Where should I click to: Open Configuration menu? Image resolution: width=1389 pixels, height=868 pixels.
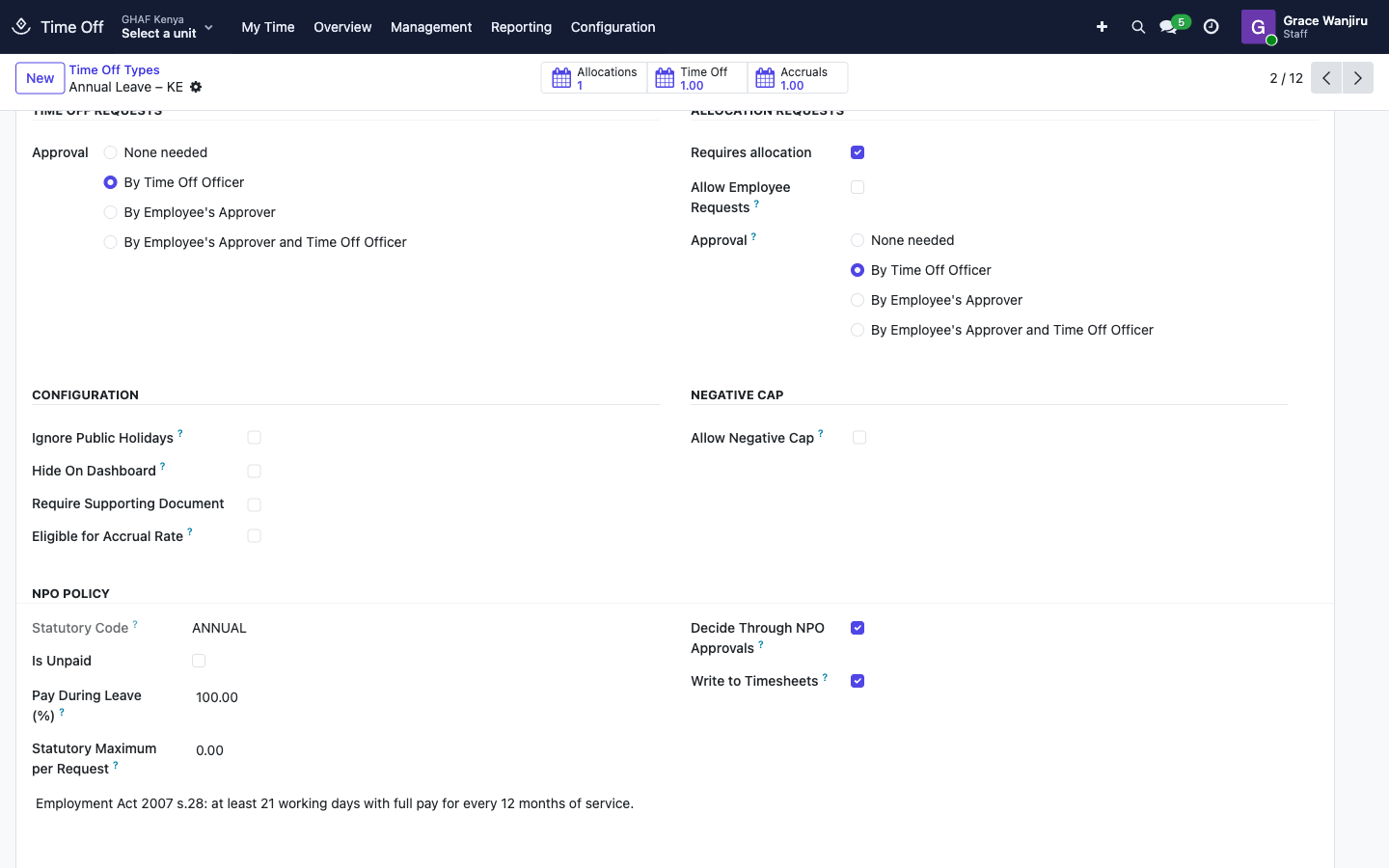(613, 27)
